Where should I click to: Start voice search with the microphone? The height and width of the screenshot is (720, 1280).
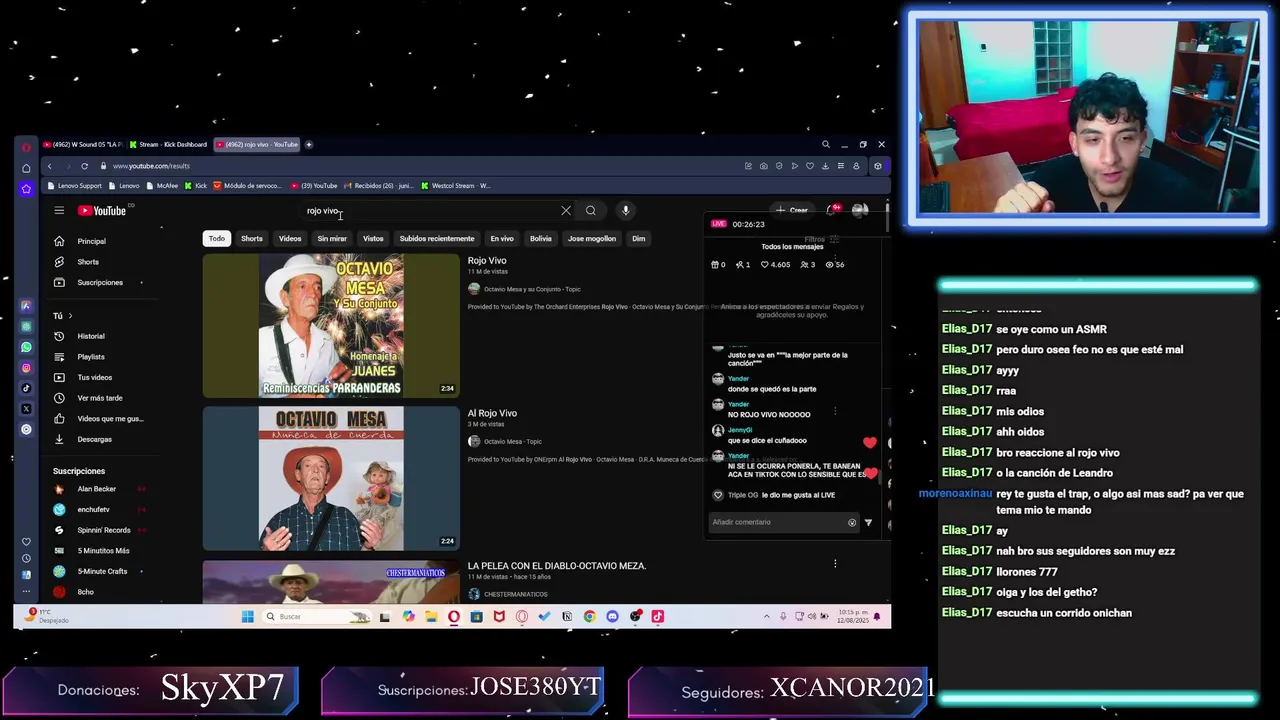coord(625,210)
